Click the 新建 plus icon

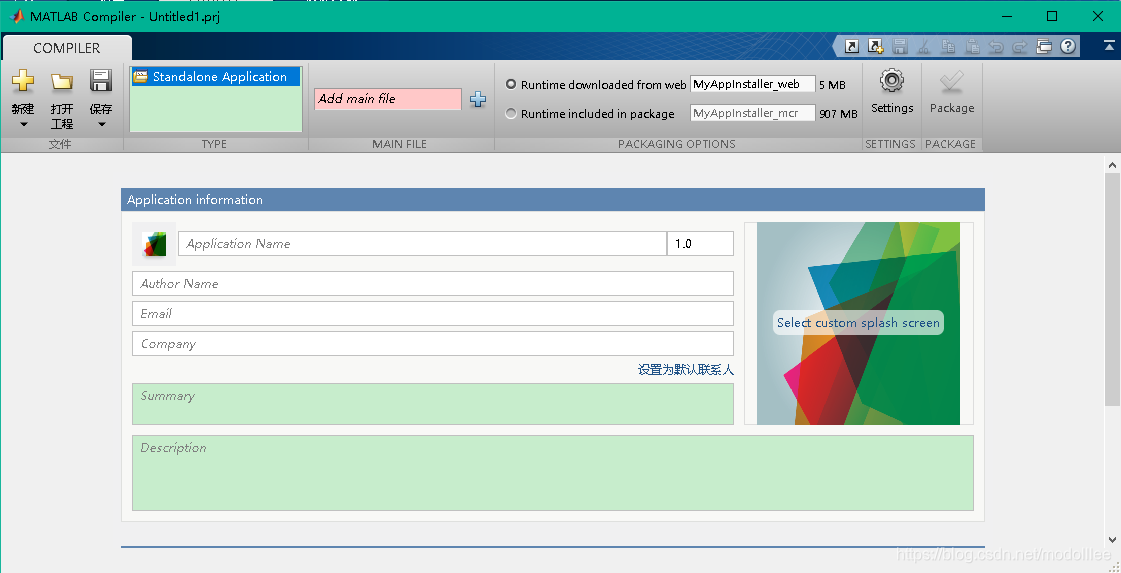coord(23,80)
